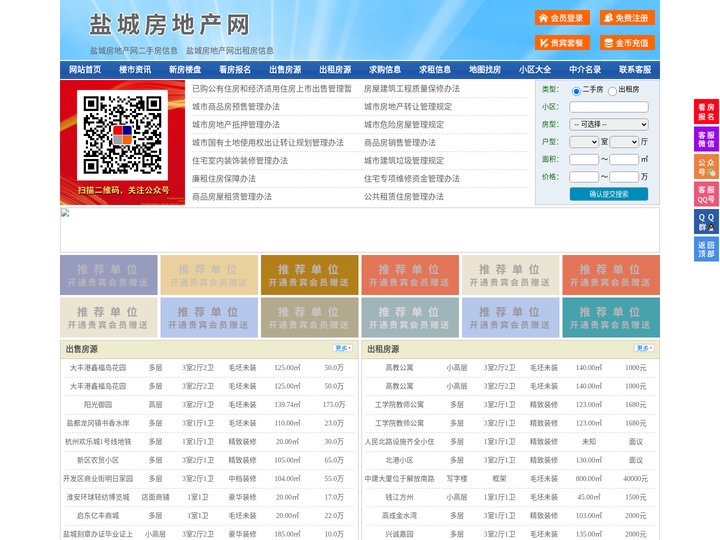This screenshot has height=540, width=720.
Task: Click the teal 推荐单位 banner
Action: point(611,318)
